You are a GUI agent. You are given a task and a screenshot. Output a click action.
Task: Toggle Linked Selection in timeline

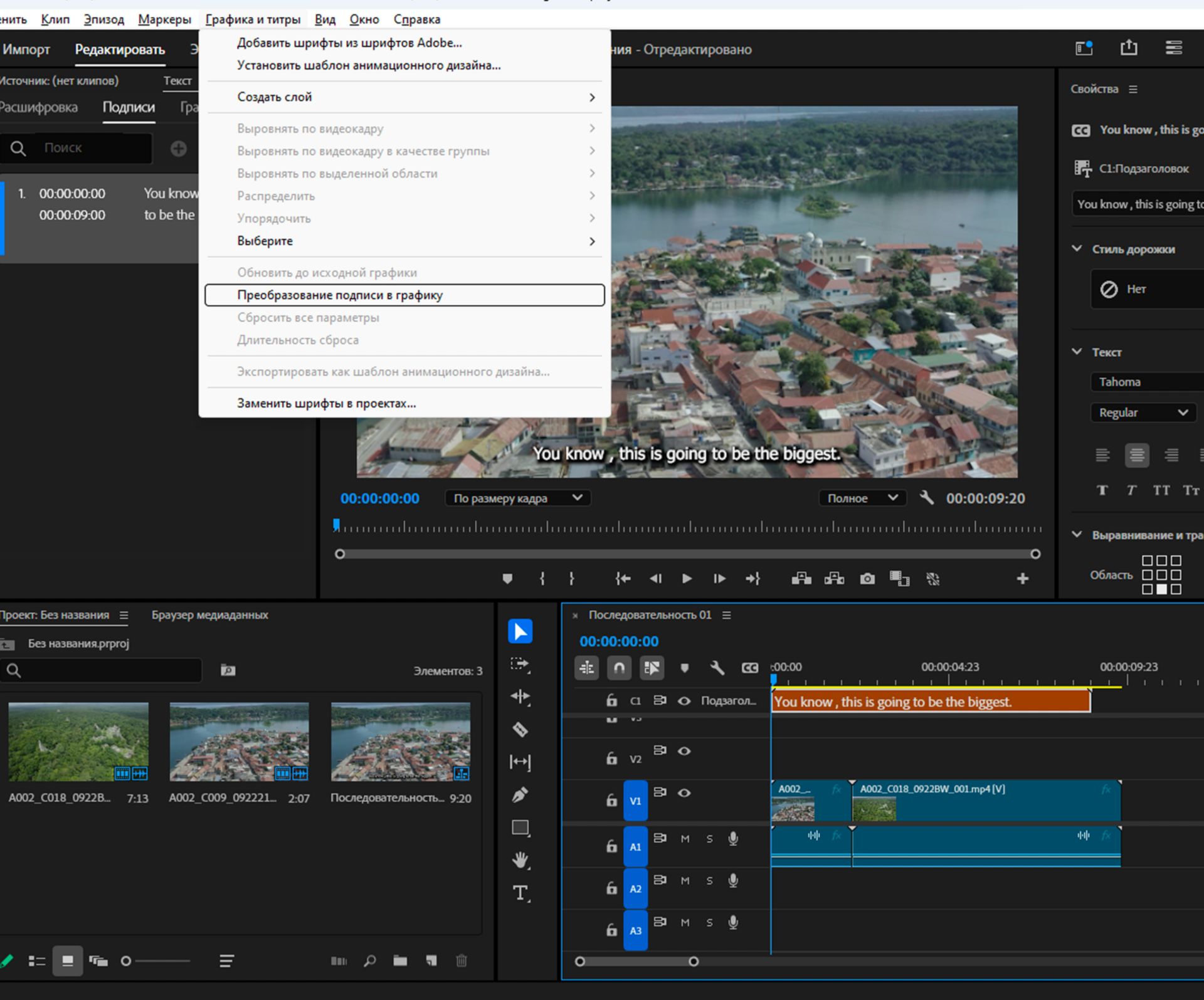pos(652,668)
